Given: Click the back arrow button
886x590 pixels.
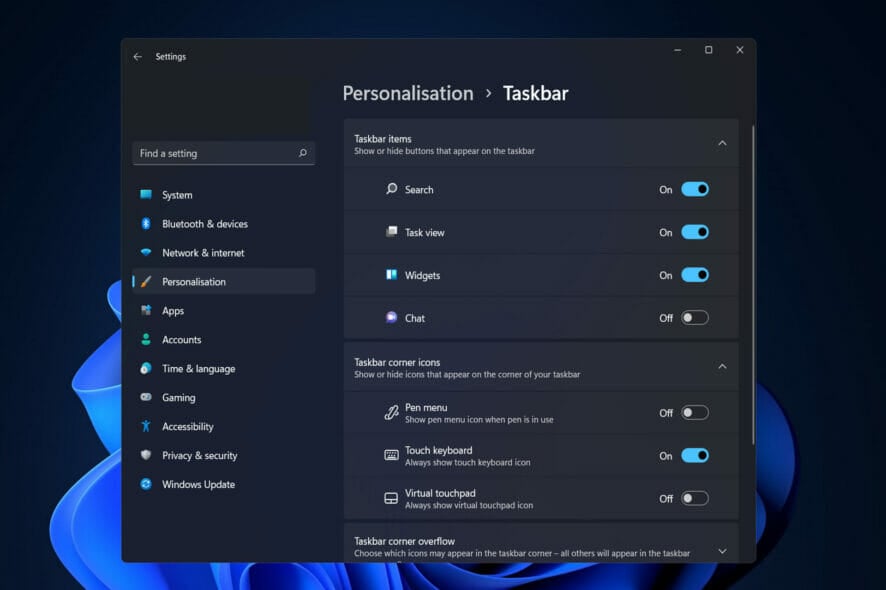Looking at the screenshot, I should [137, 57].
